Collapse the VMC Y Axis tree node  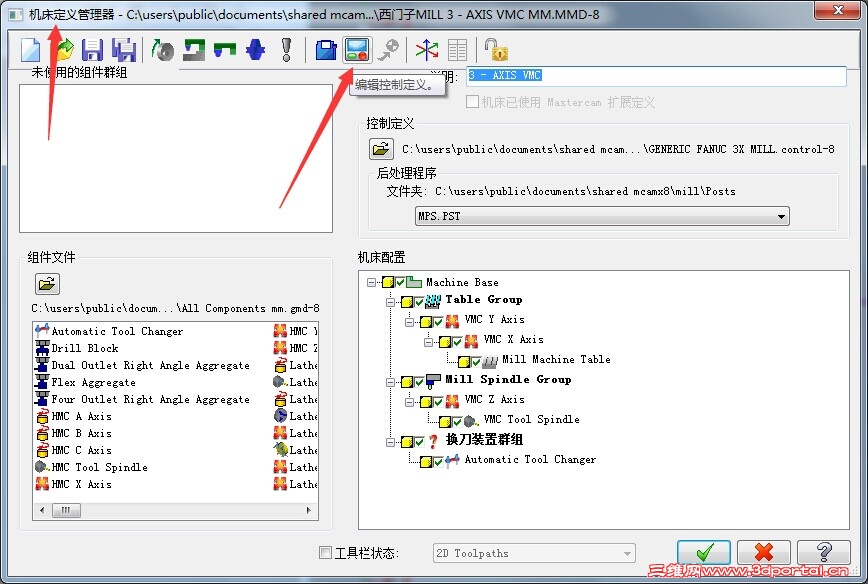coord(409,322)
